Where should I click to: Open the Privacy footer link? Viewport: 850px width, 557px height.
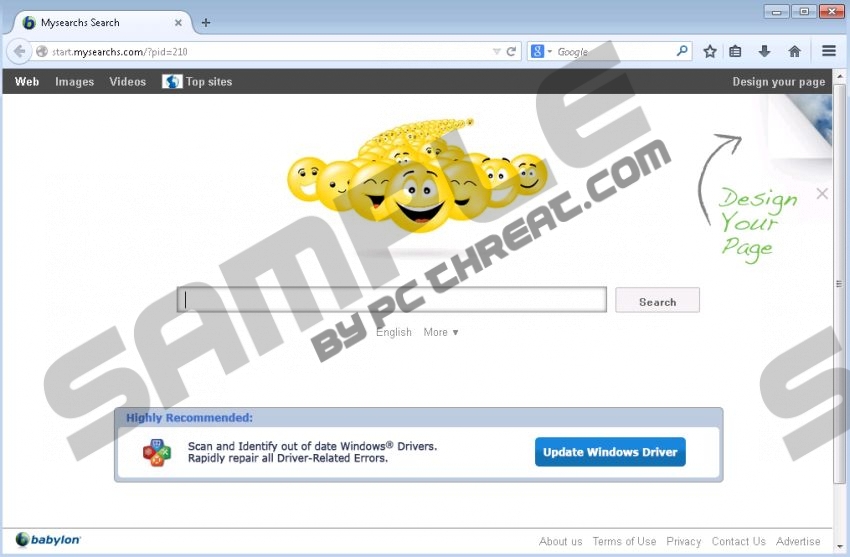pyautogui.click(x=684, y=541)
